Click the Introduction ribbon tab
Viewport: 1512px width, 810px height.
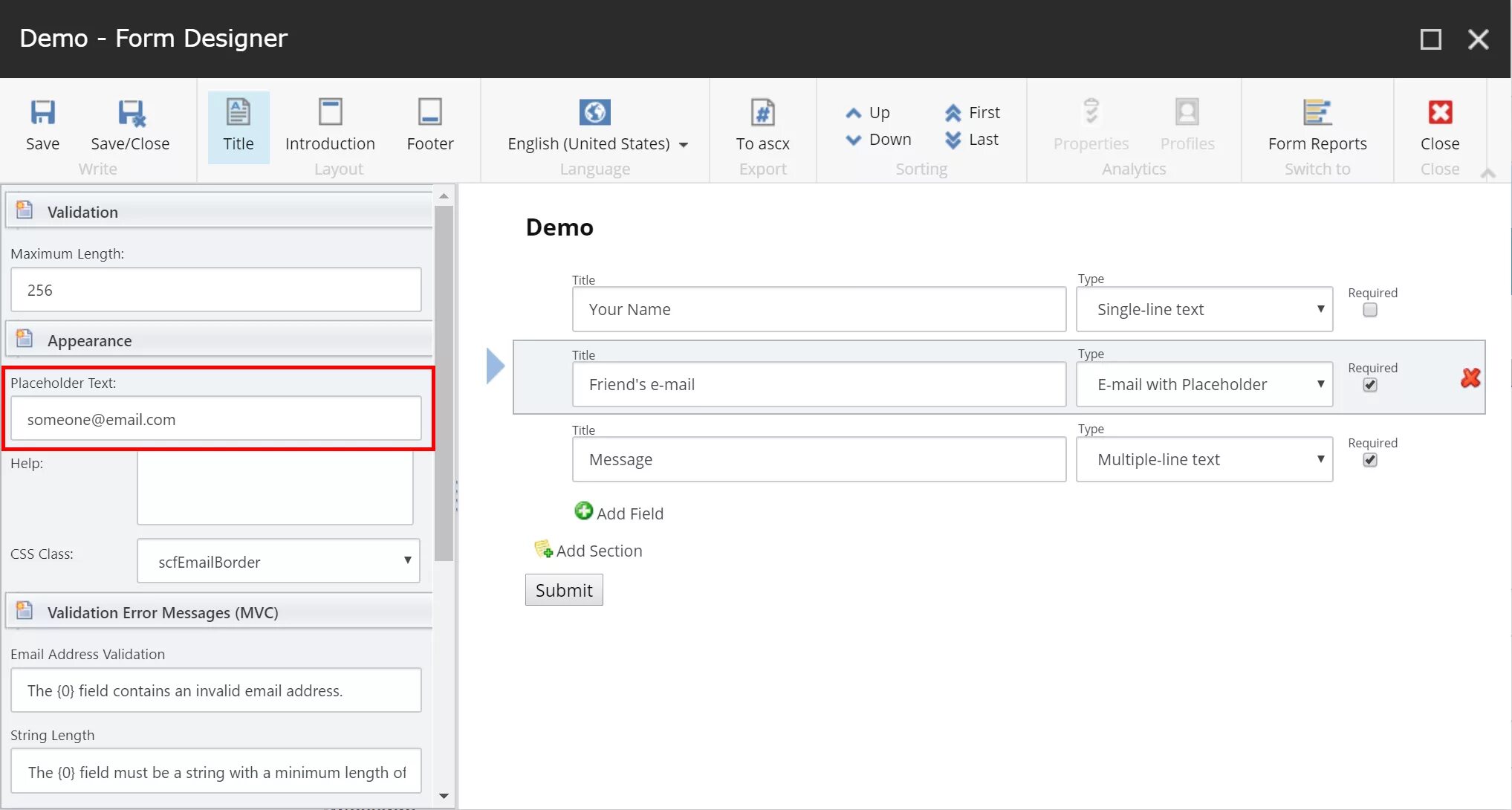point(330,124)
